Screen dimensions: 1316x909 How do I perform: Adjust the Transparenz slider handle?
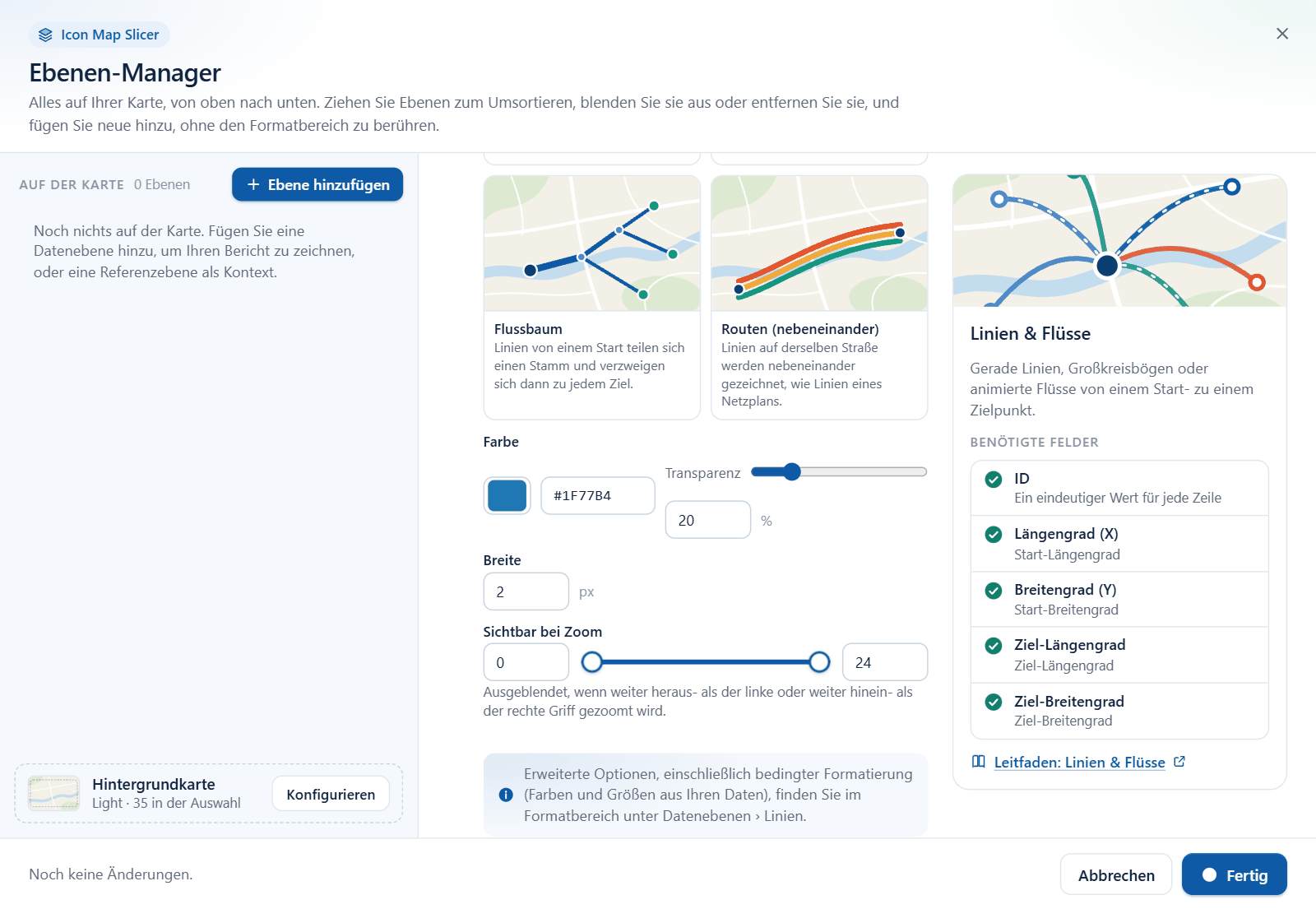pyautogui.click(x=791, y=471)
